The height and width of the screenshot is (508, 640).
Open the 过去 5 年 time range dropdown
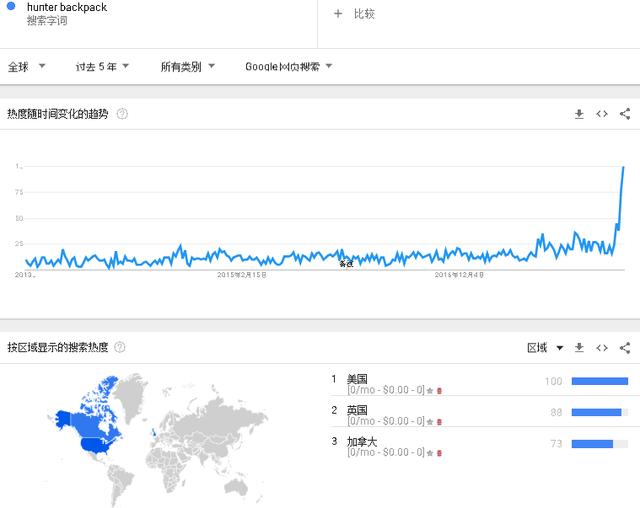pyautogui.click(x=102, y=67)
